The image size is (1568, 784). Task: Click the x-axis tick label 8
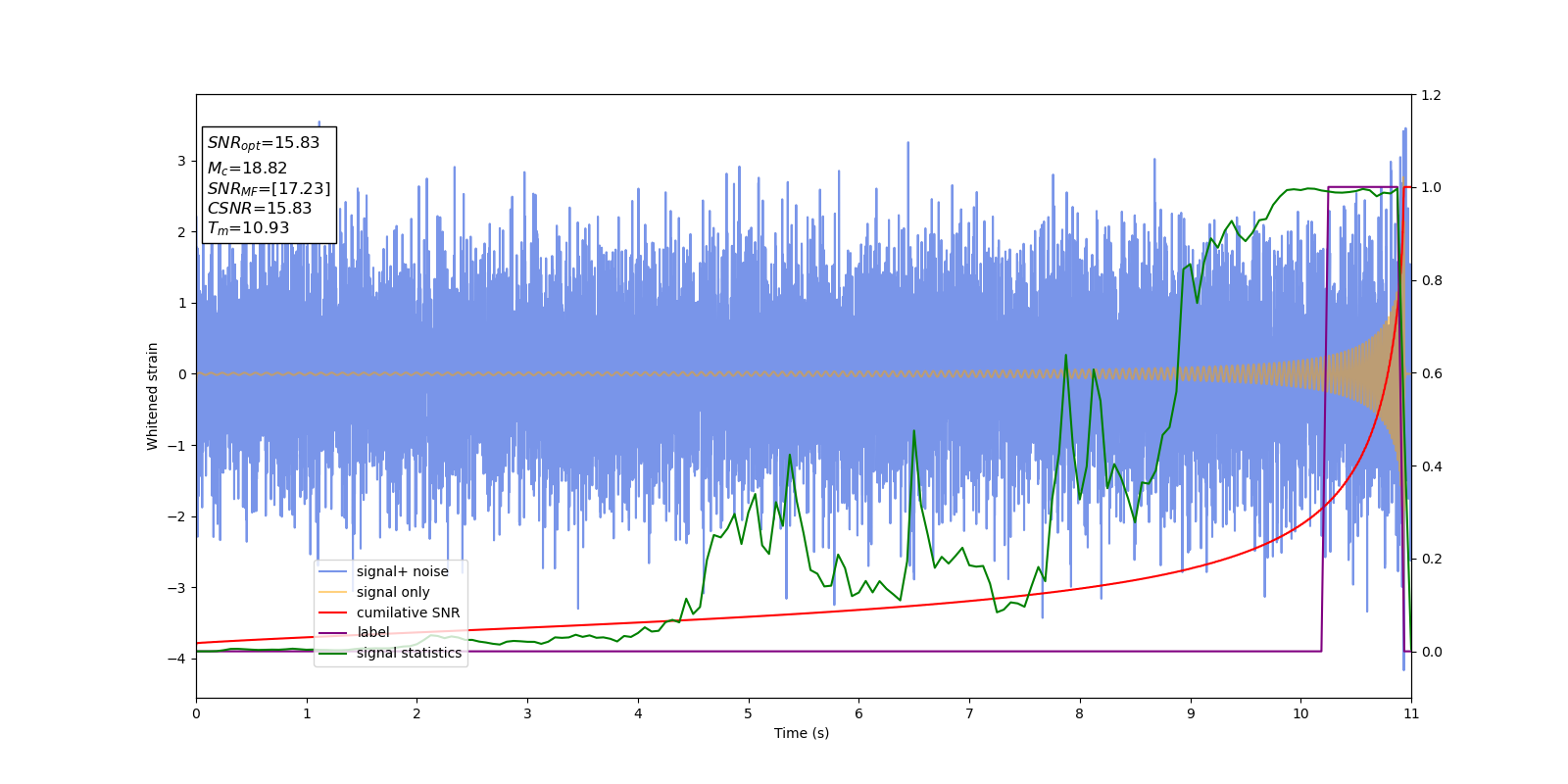tap(1080, 713)
